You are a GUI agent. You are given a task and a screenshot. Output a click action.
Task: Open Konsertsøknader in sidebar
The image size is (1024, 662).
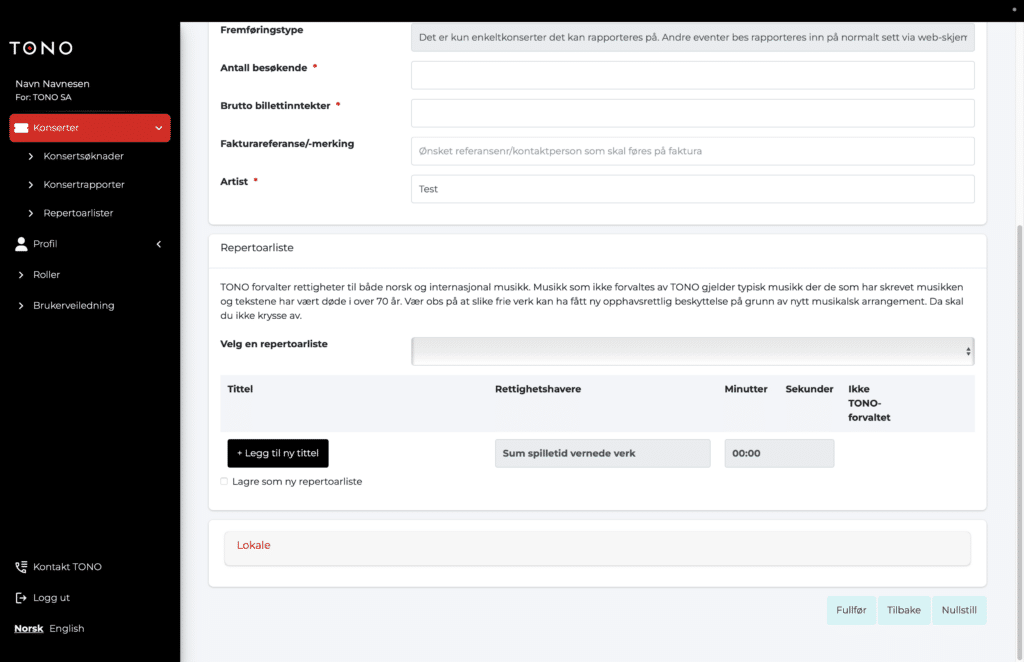tap(84, 156)
